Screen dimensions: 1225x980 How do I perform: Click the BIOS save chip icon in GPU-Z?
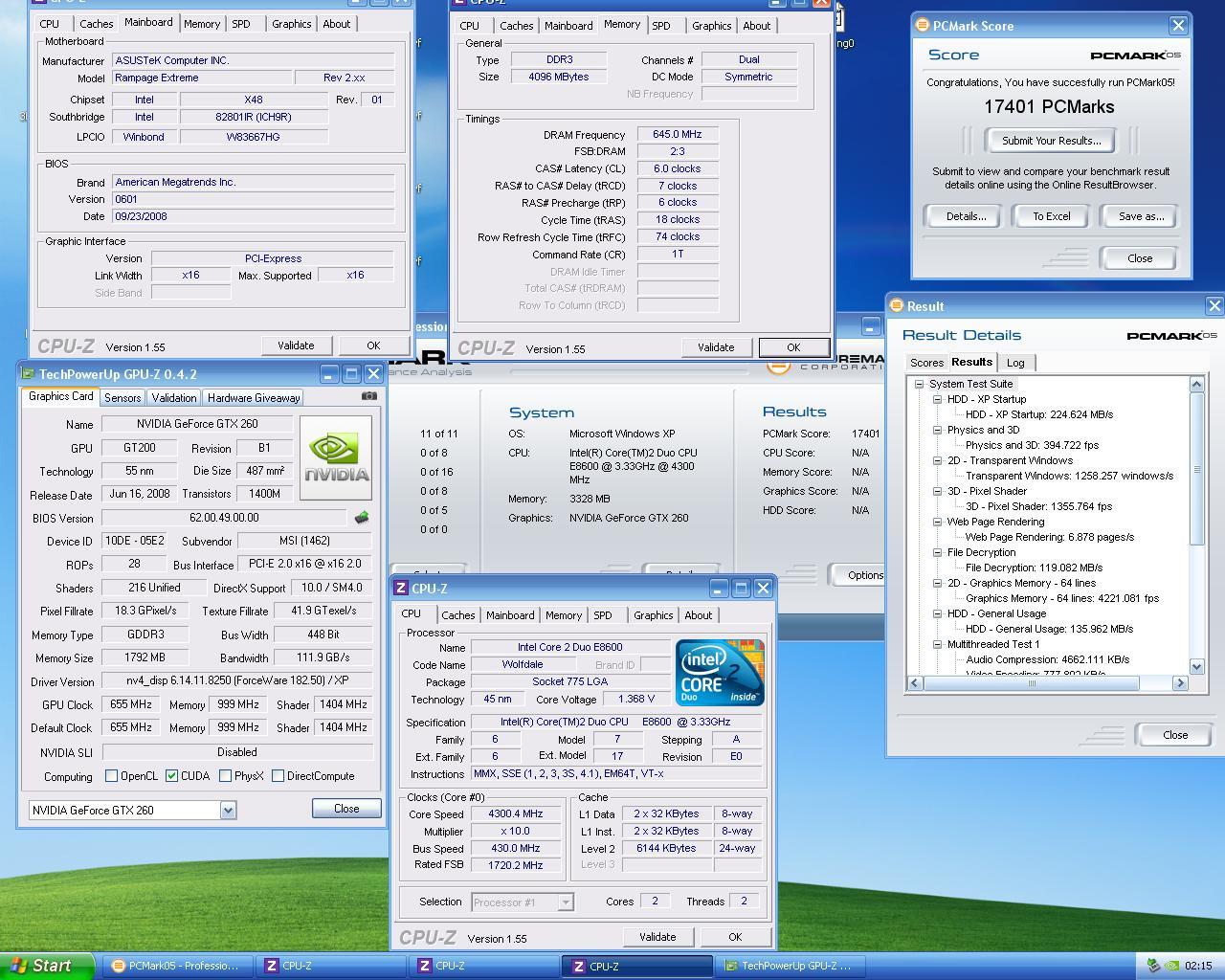[361, 518]
